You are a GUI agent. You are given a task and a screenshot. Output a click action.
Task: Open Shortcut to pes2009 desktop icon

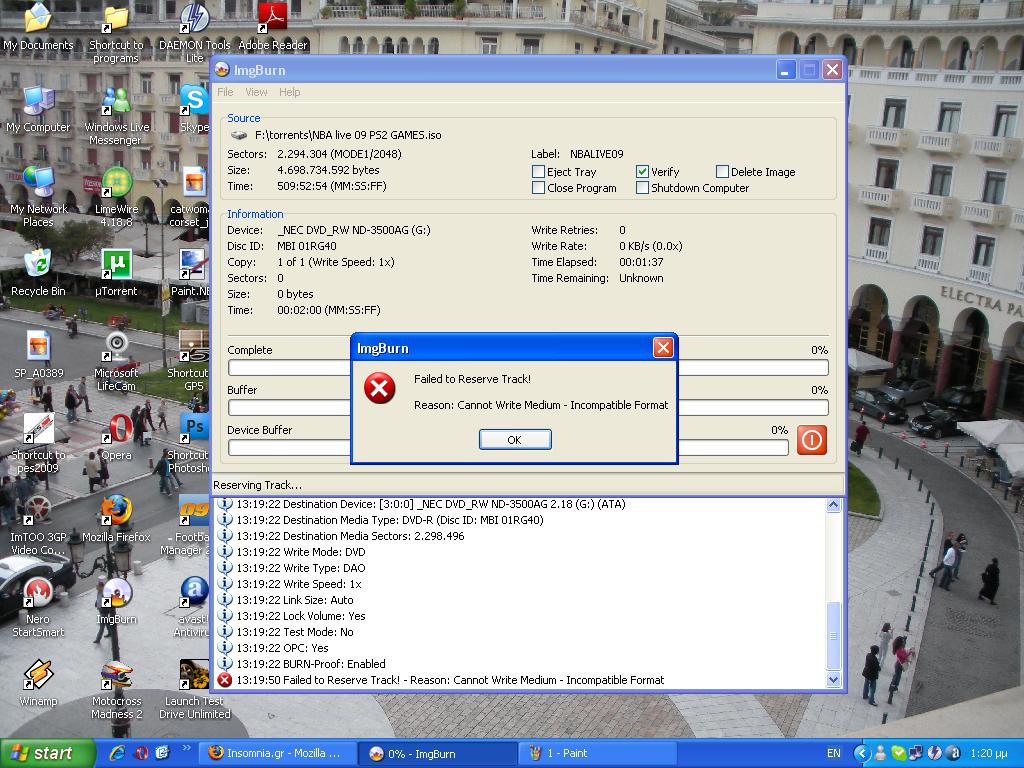pos(38,443)
